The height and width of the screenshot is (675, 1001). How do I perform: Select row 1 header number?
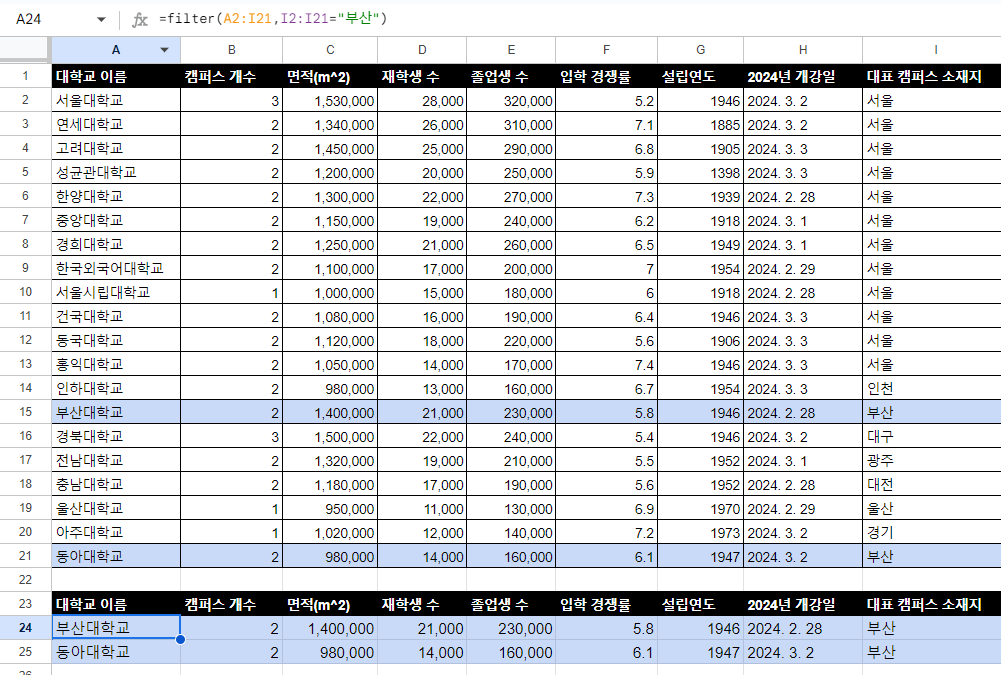[x=26, y=77]
